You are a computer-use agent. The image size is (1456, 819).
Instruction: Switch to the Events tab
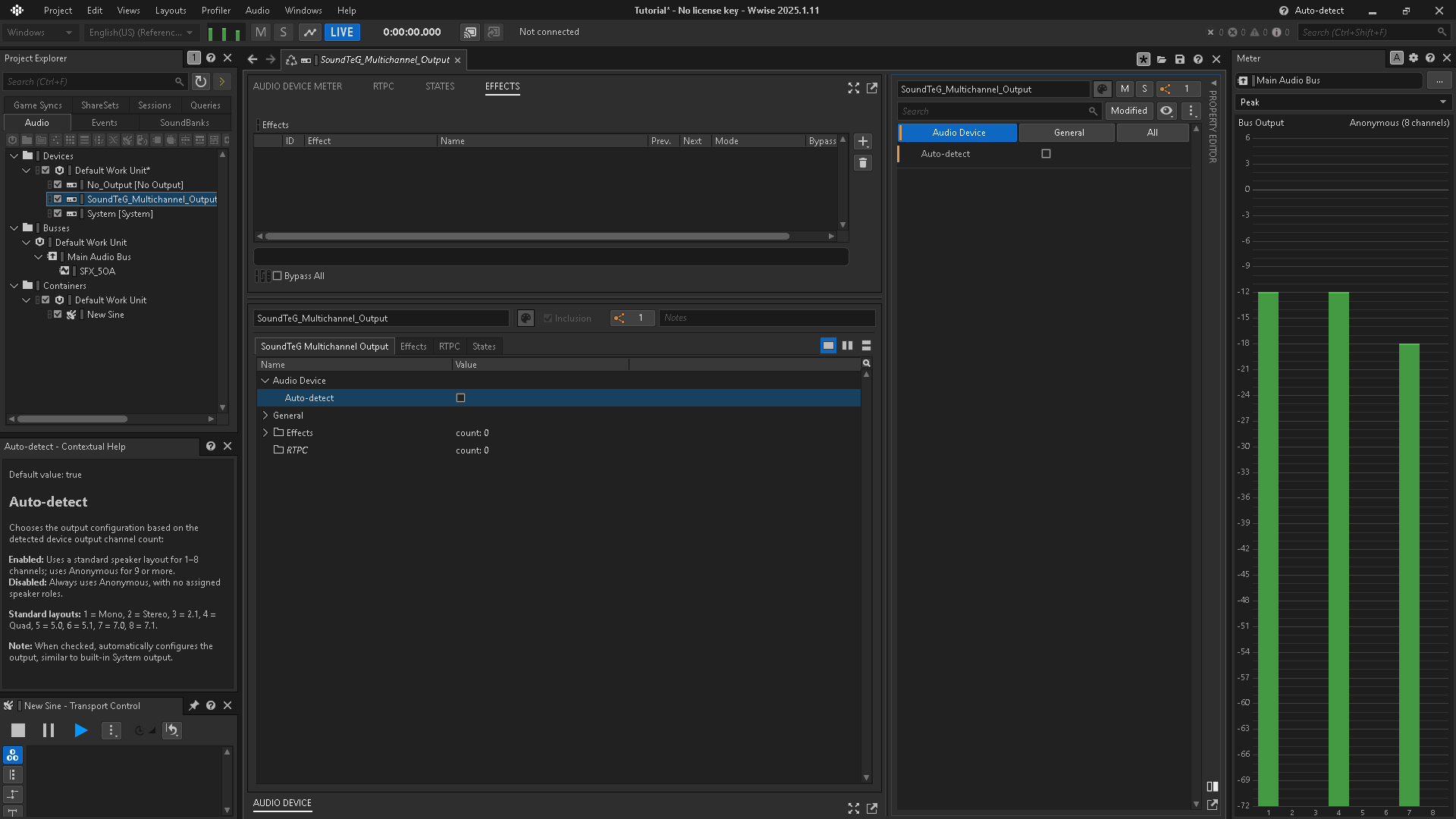(105, 123)
